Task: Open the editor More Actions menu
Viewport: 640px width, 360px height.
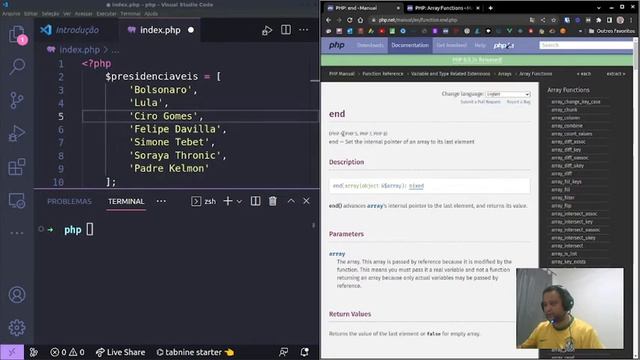Action: 304,30
